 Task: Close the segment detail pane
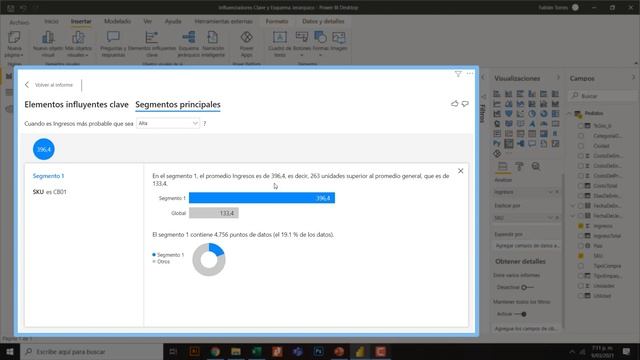pos(460,171)
